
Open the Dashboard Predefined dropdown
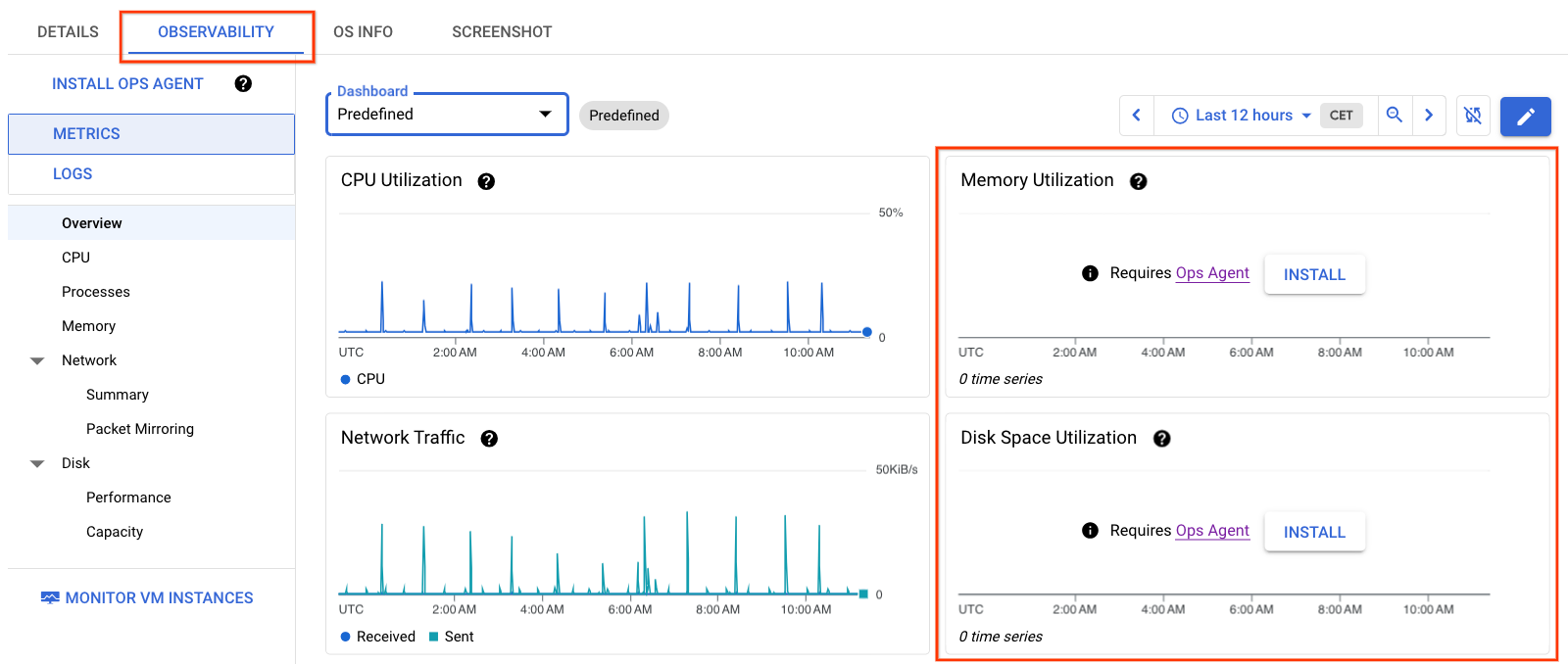coord(446,115)
